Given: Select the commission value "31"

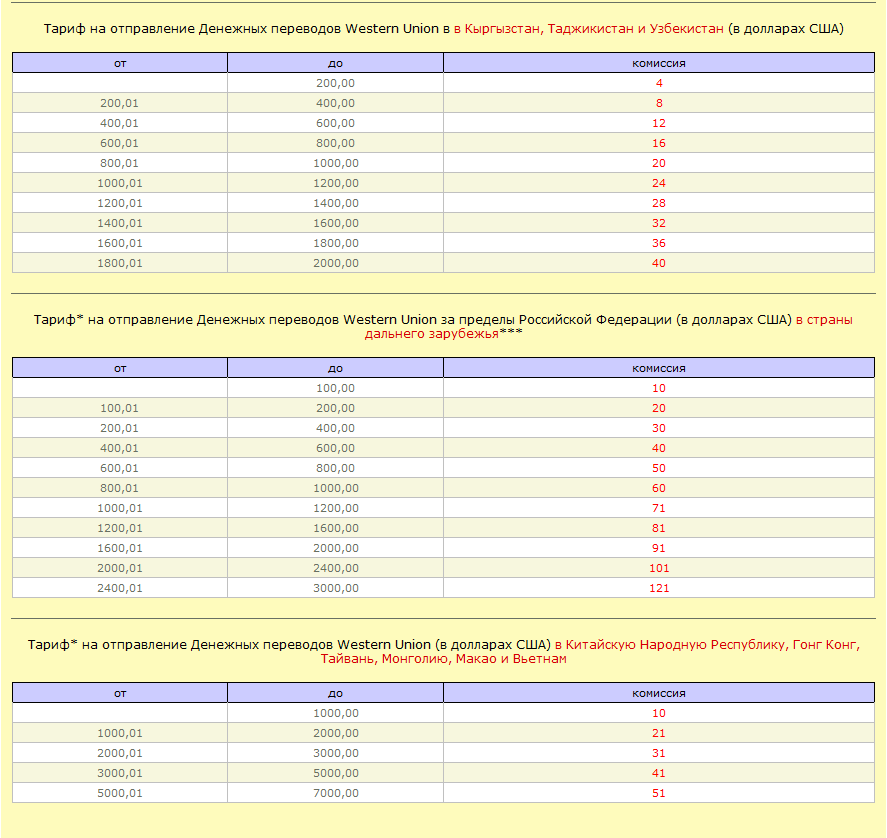Looking at the screenshot, I should pos(659,753).
